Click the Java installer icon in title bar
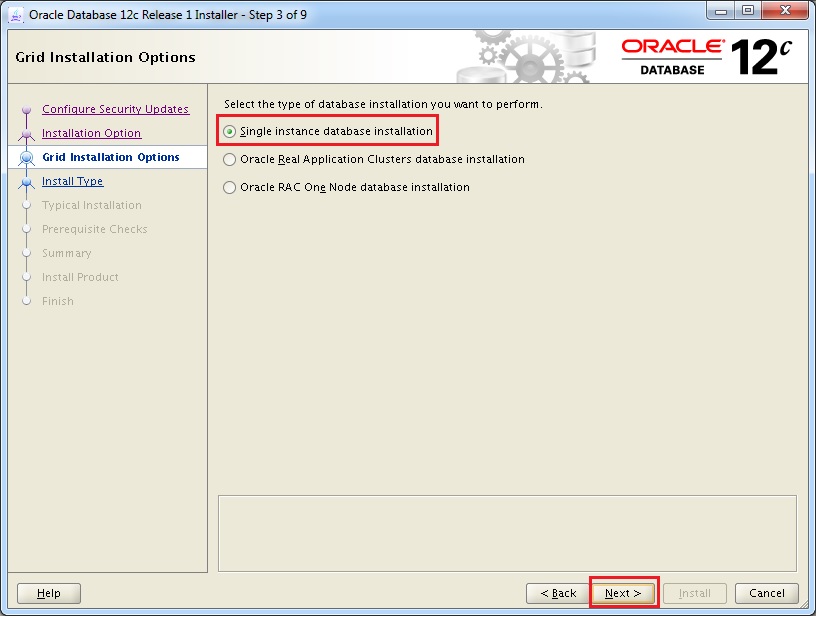Image resolution: width=816 pixels, height=618 pixels. click(15, 14)
